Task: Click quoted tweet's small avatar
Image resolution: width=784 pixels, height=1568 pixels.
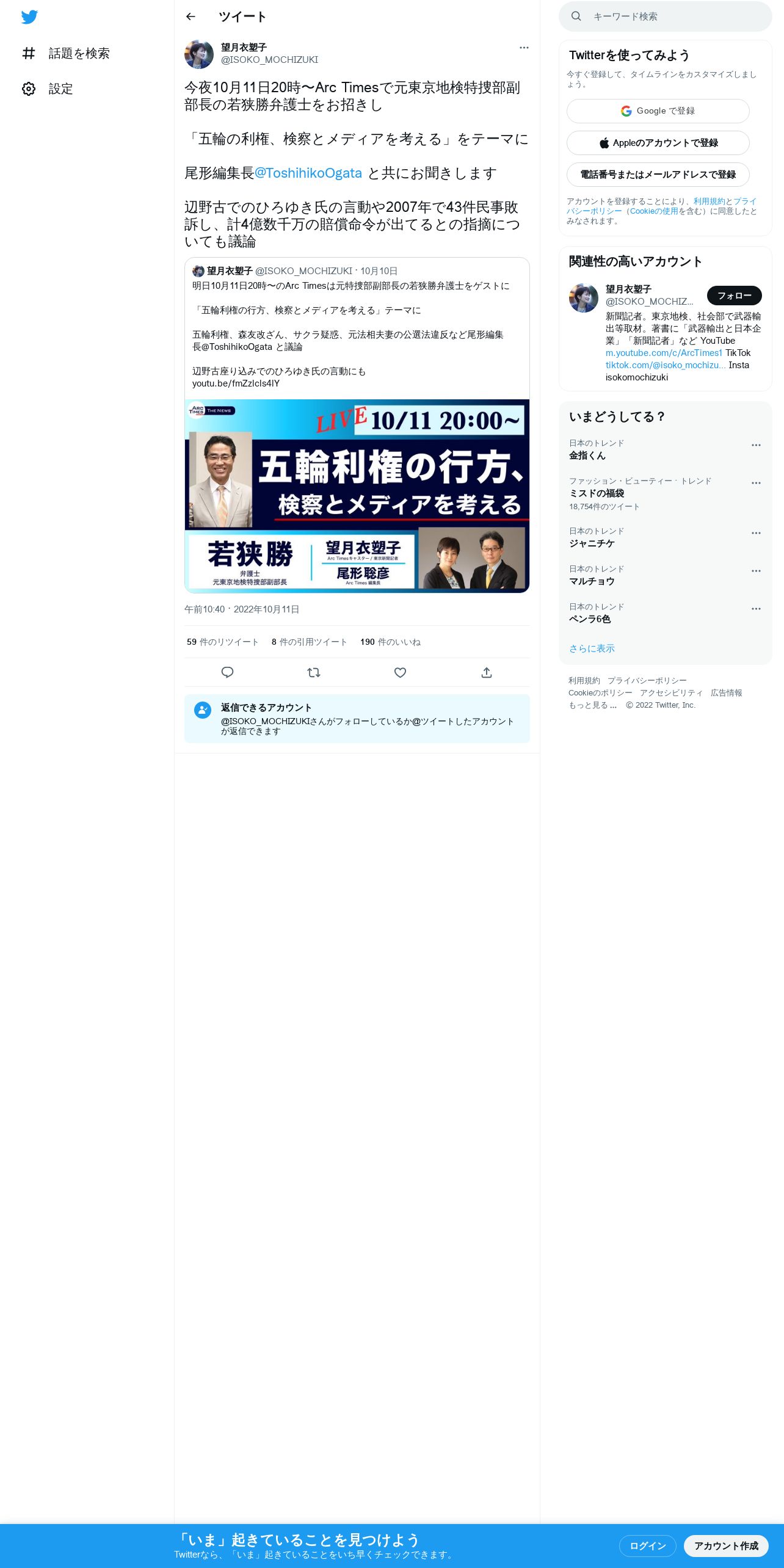Action: (198, 271)
